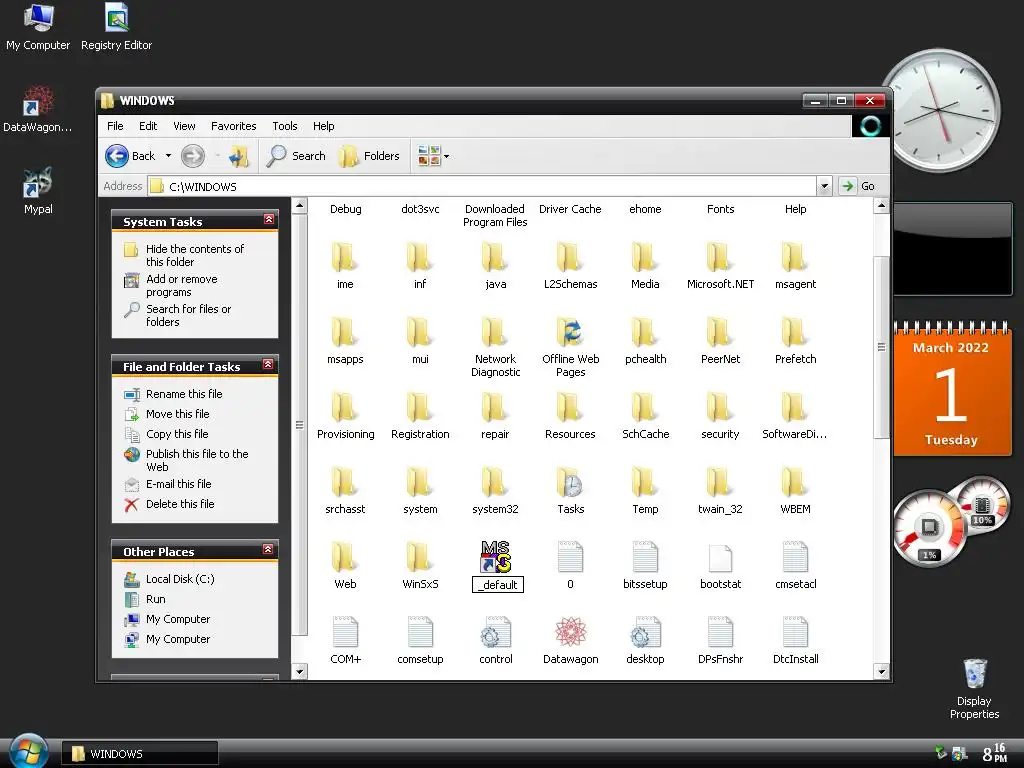Click the Start orb button

click(x=27, y=752)
